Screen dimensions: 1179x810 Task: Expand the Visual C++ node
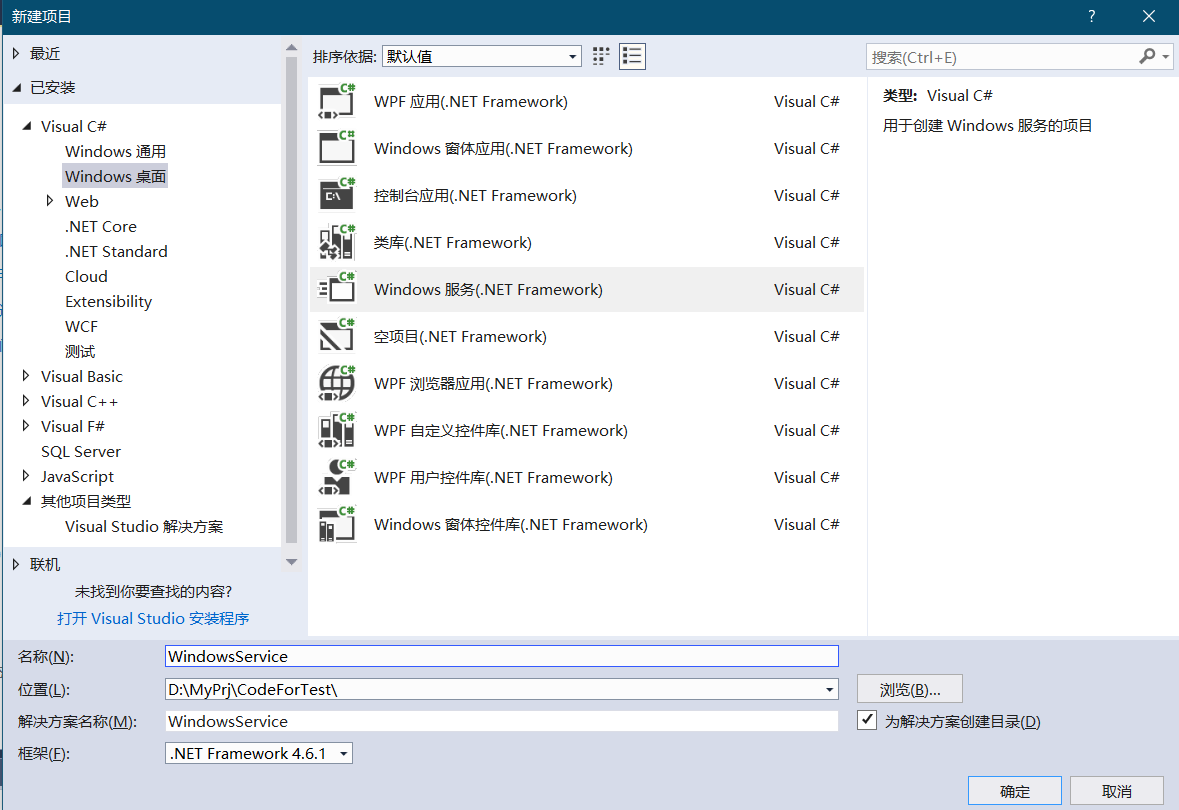click(x=26, y=401)
